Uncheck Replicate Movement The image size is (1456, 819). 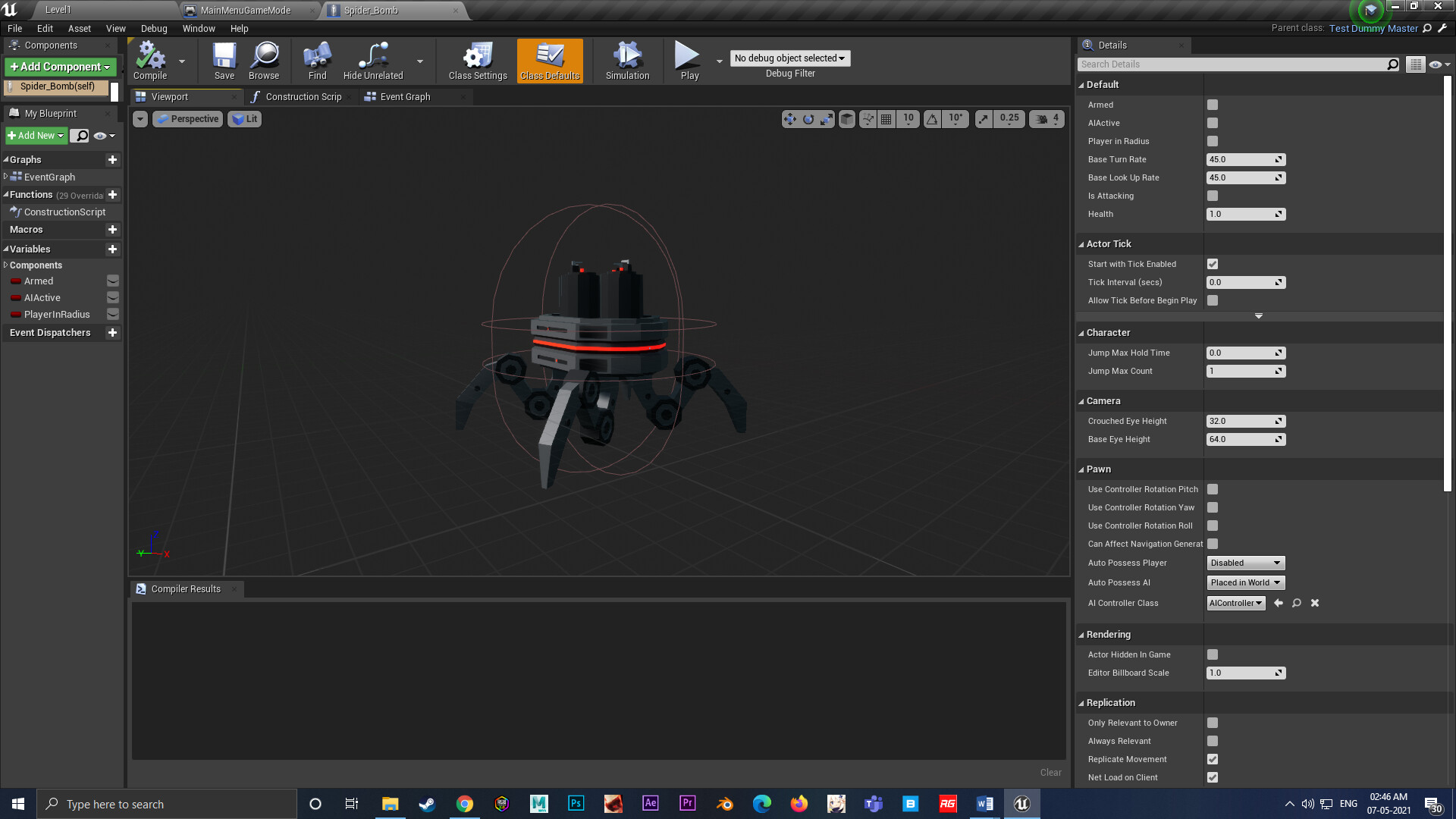(1212, 759)
